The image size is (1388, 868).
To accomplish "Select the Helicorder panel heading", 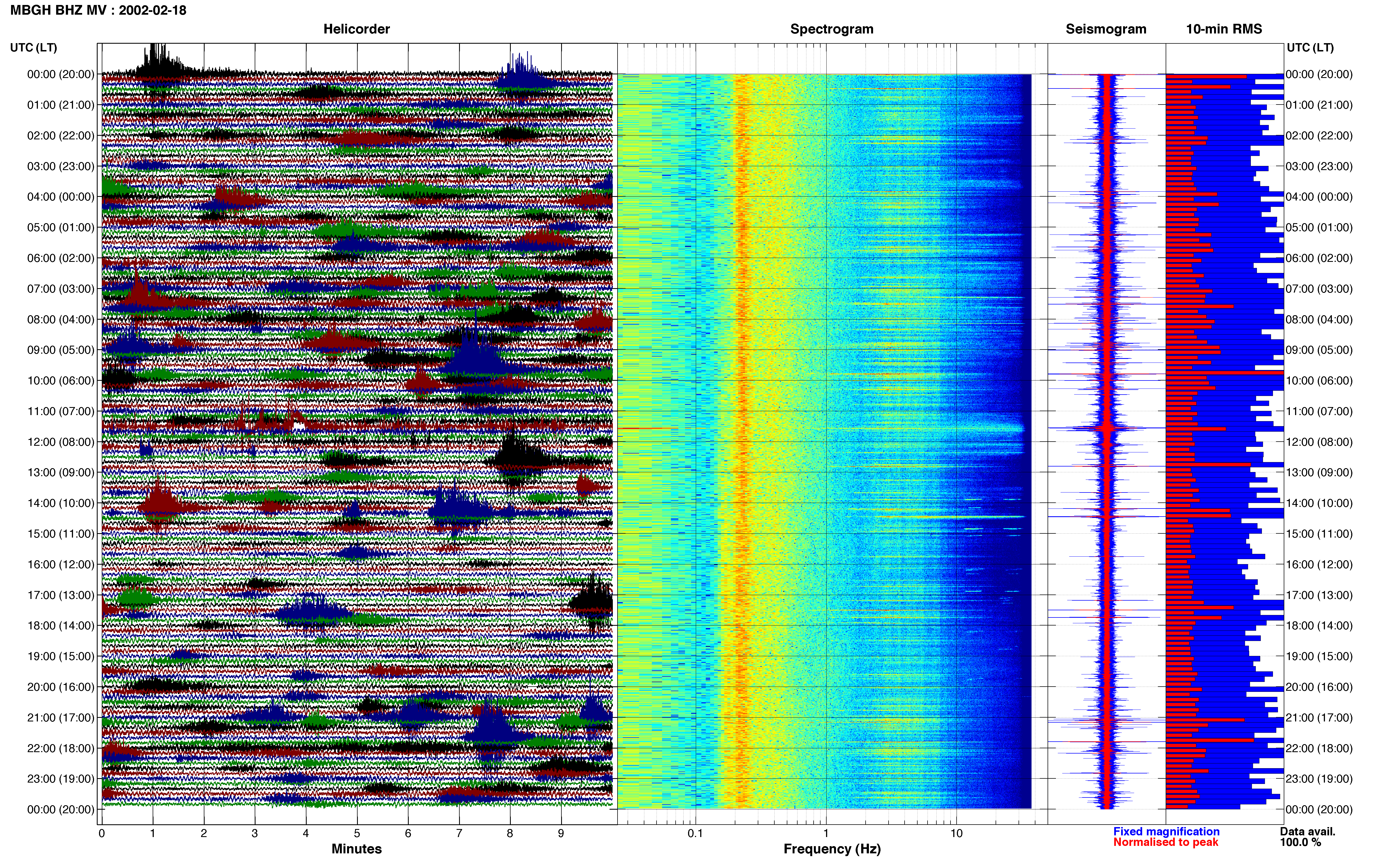I will pos(356,29).
